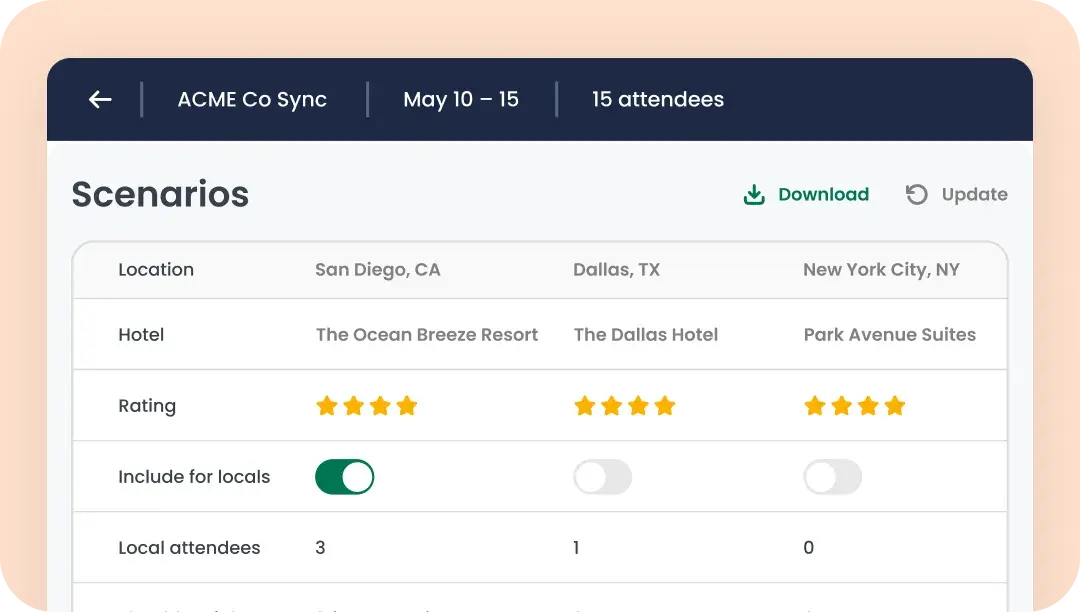Click the Rating row label
1080x612 pixels.
(147, 406)
